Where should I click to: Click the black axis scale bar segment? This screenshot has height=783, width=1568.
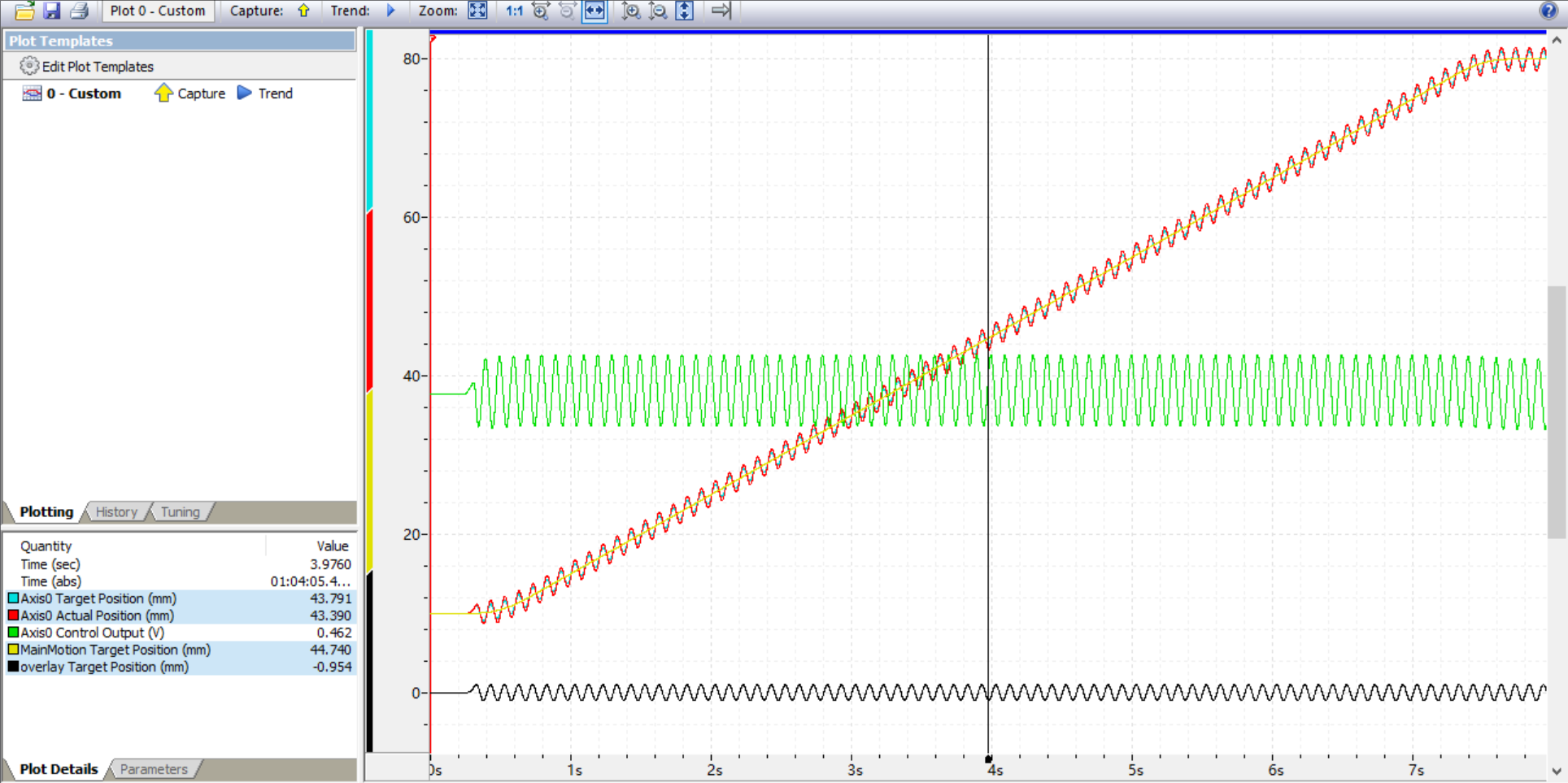click(x=369, y=662)
